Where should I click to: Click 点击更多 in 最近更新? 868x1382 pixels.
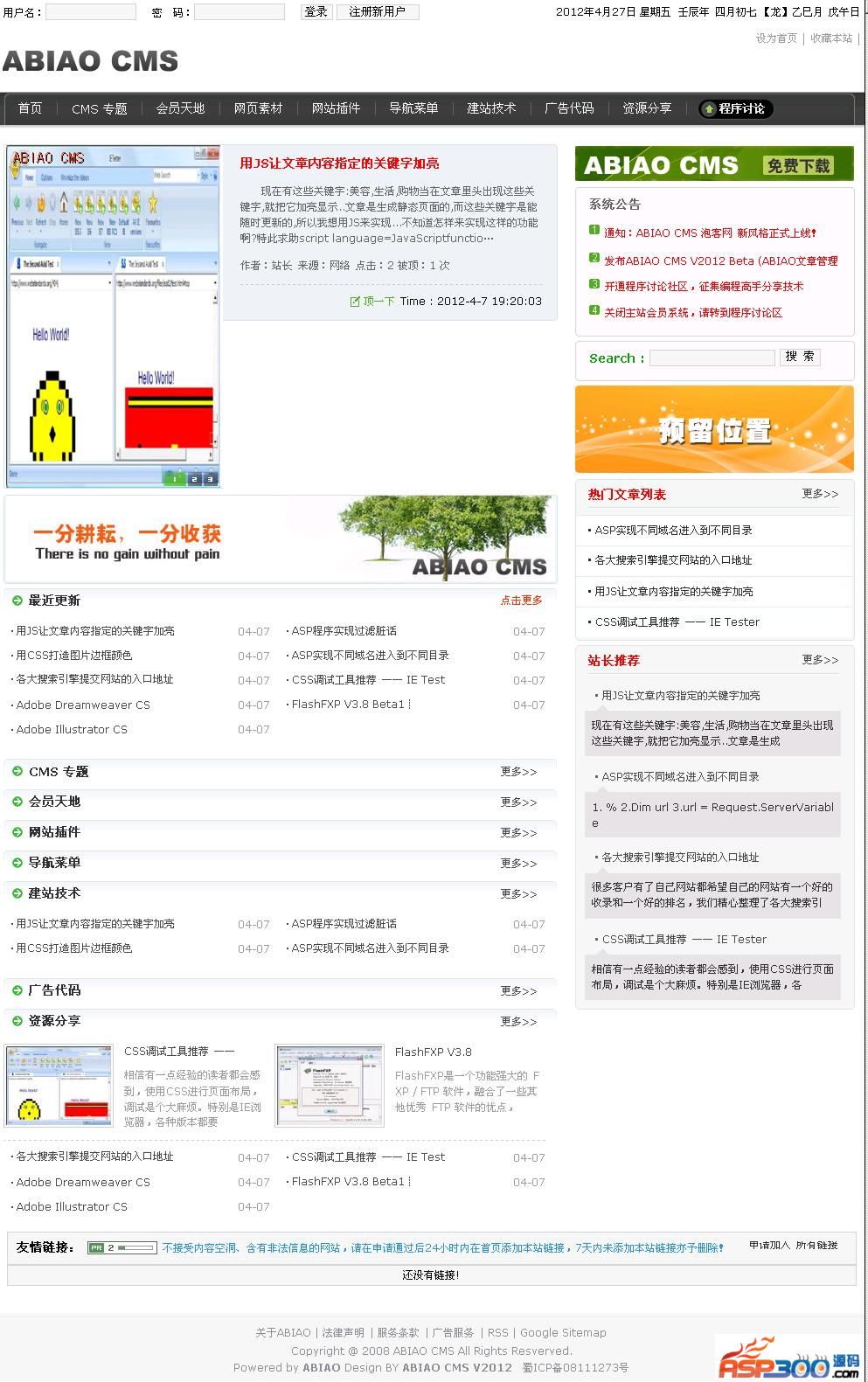click(522, 601)
